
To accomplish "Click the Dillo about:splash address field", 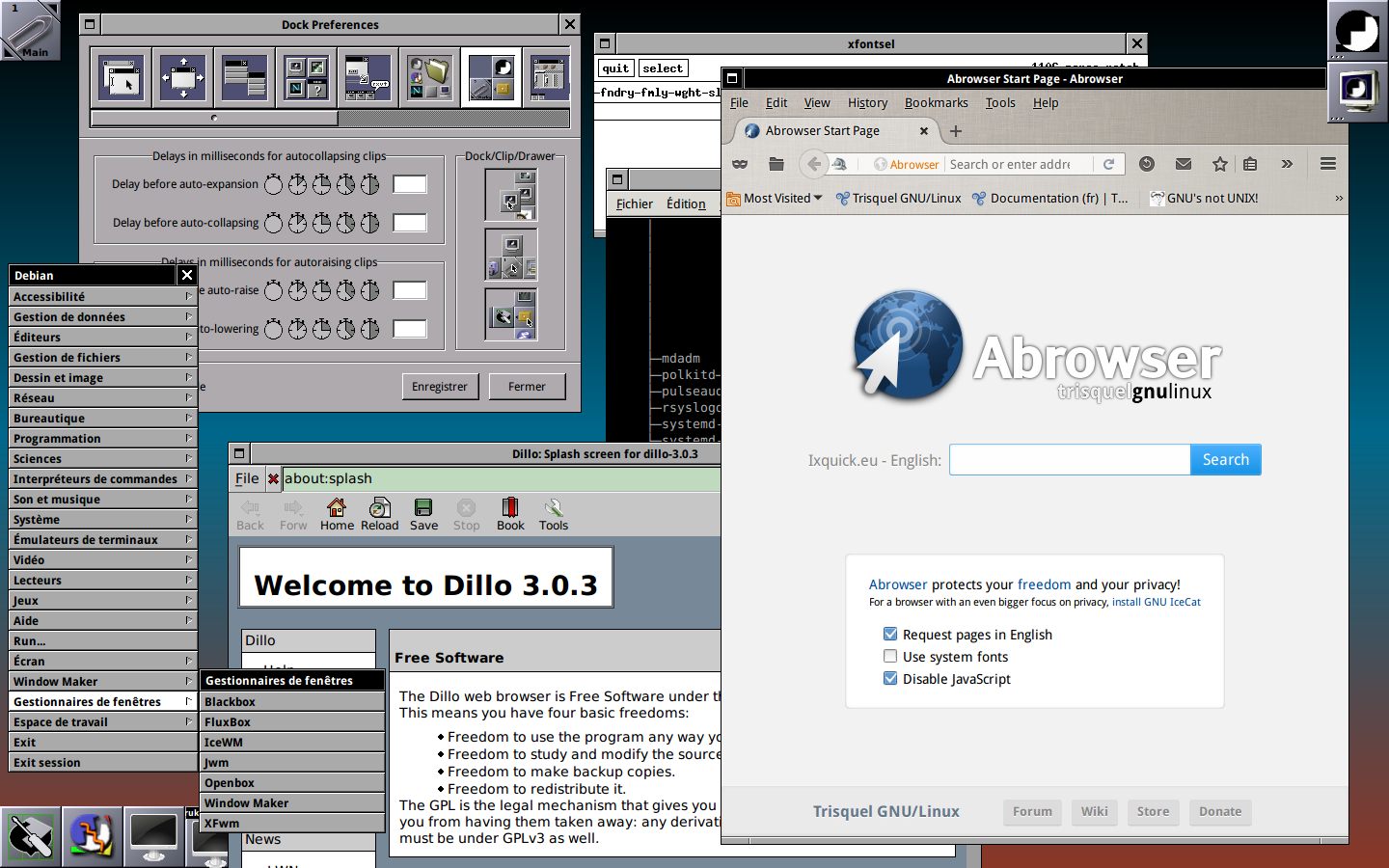I will click(501, 478).
